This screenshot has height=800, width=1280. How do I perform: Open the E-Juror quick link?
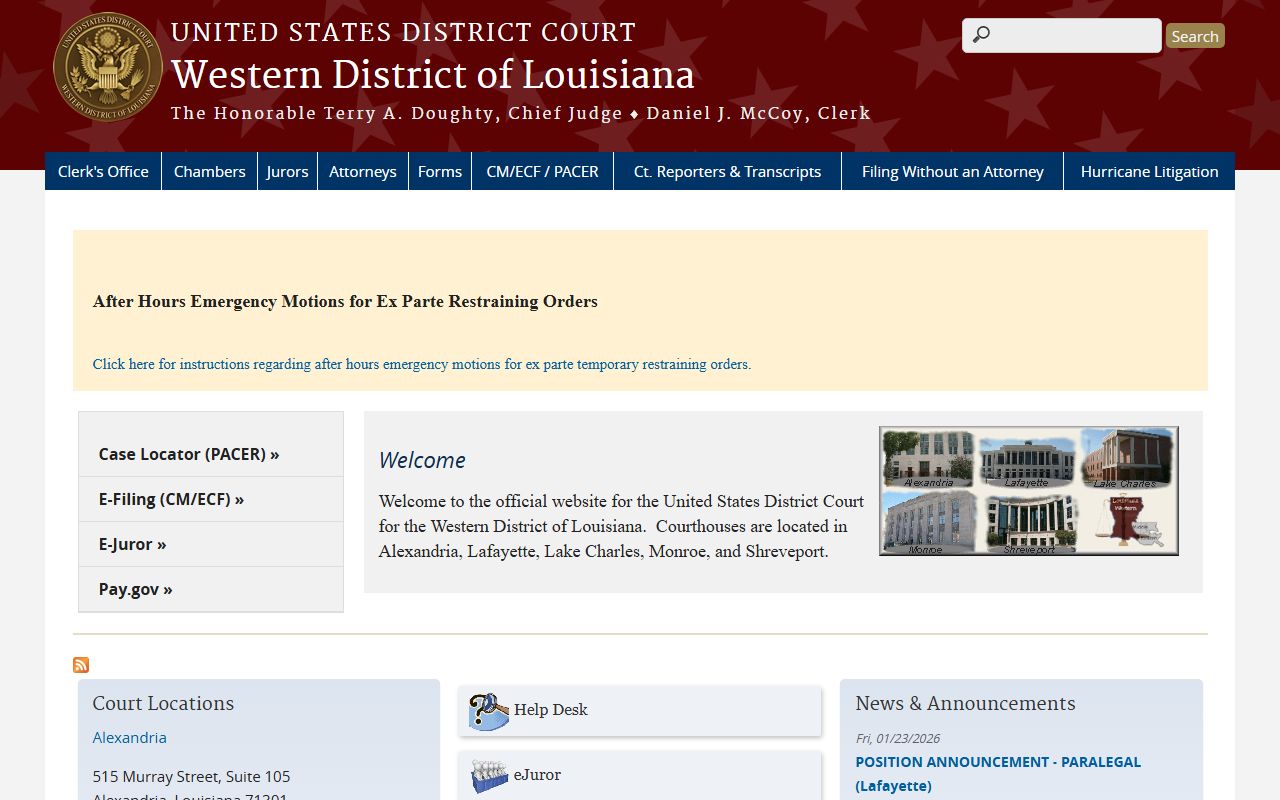pyautogui.click(x=132, y=544)
